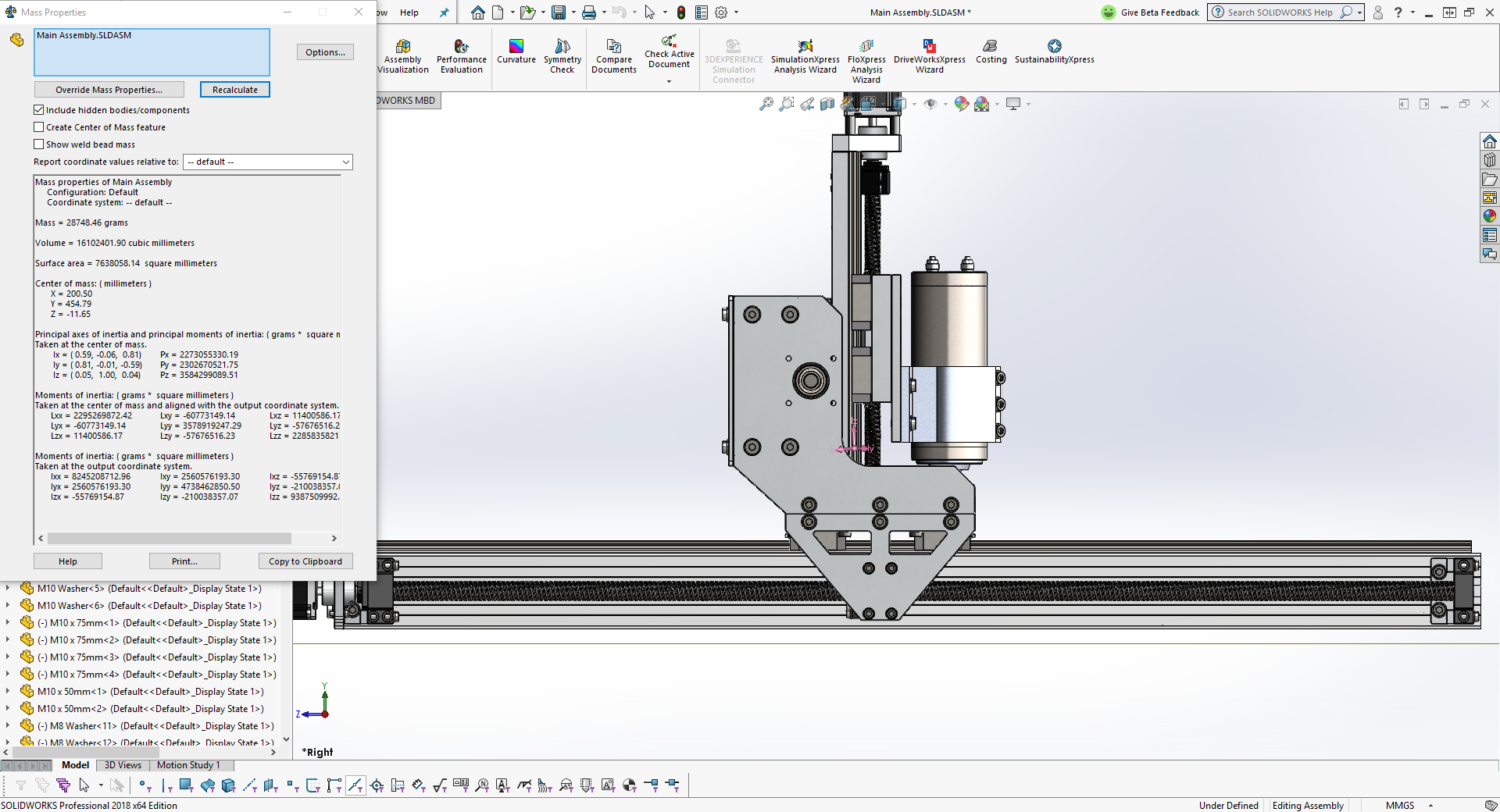Start the SimulationXpress Analysis Wizard
The width and height of the screenshot is (1500, 812).
[805, 57]
